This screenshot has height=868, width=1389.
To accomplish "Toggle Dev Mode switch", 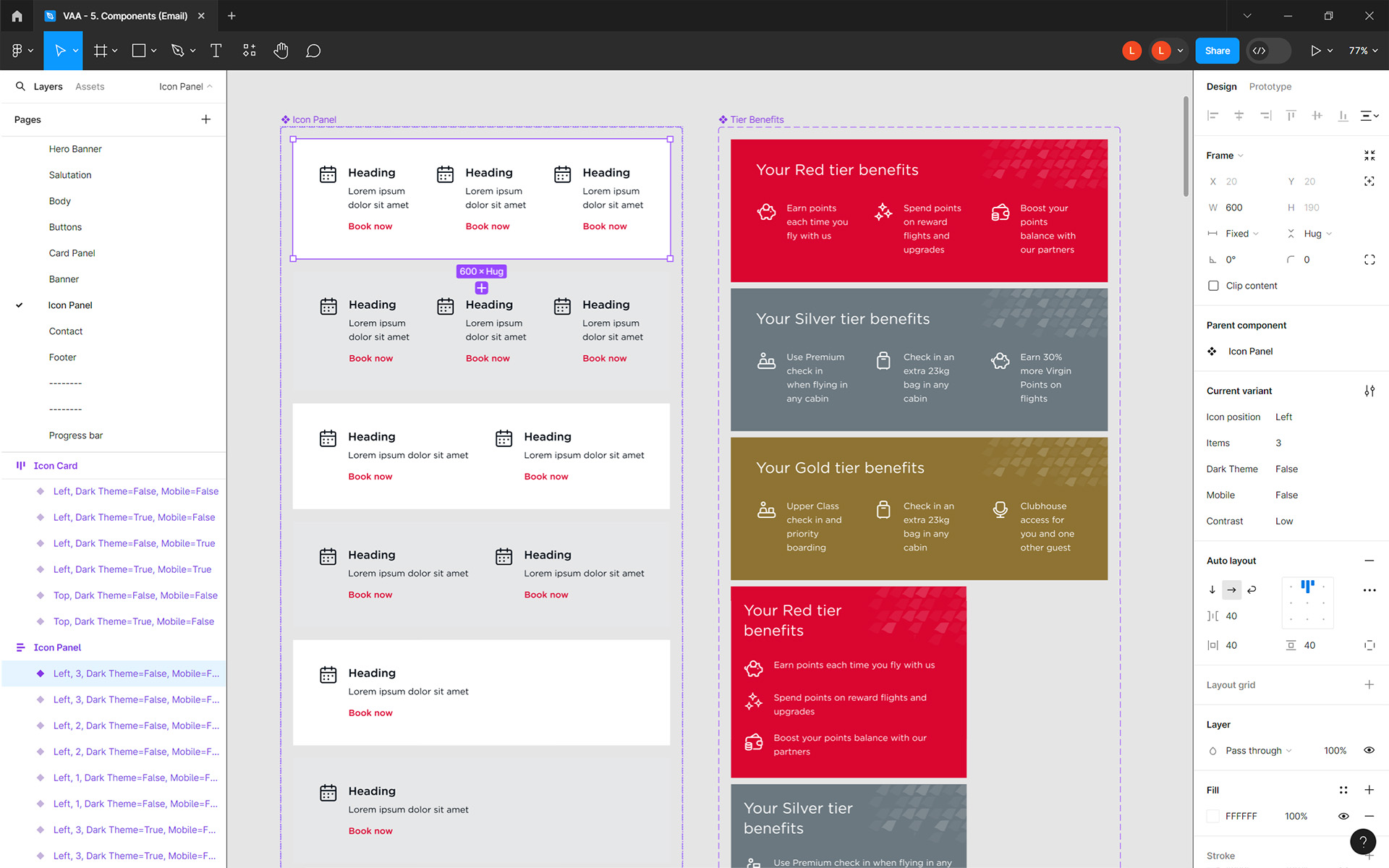I will click(x=1269, y=51).
